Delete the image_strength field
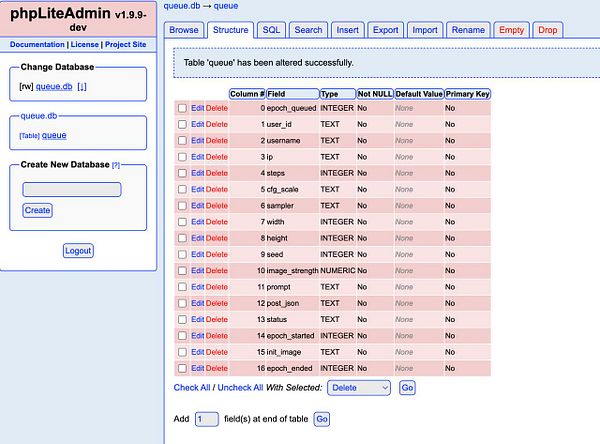This screenshot has height=444, width=600. coord(217,271)
